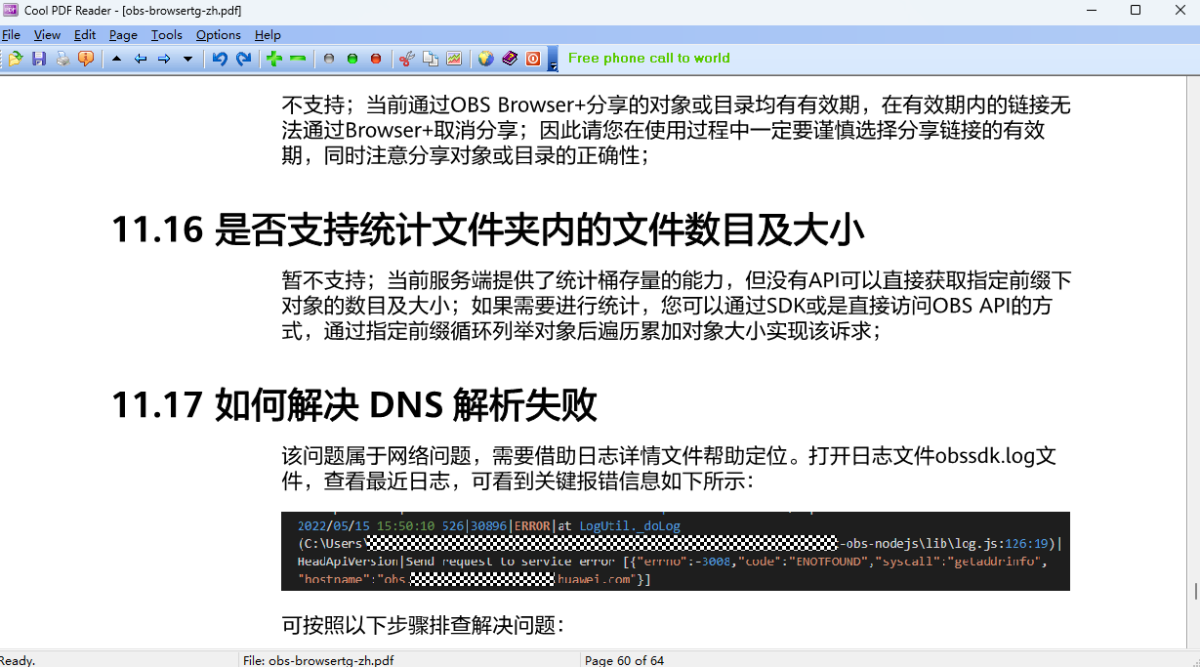The image size is (1200, 667).
Task: Click the globe website icon
Action: pos(484,59)
